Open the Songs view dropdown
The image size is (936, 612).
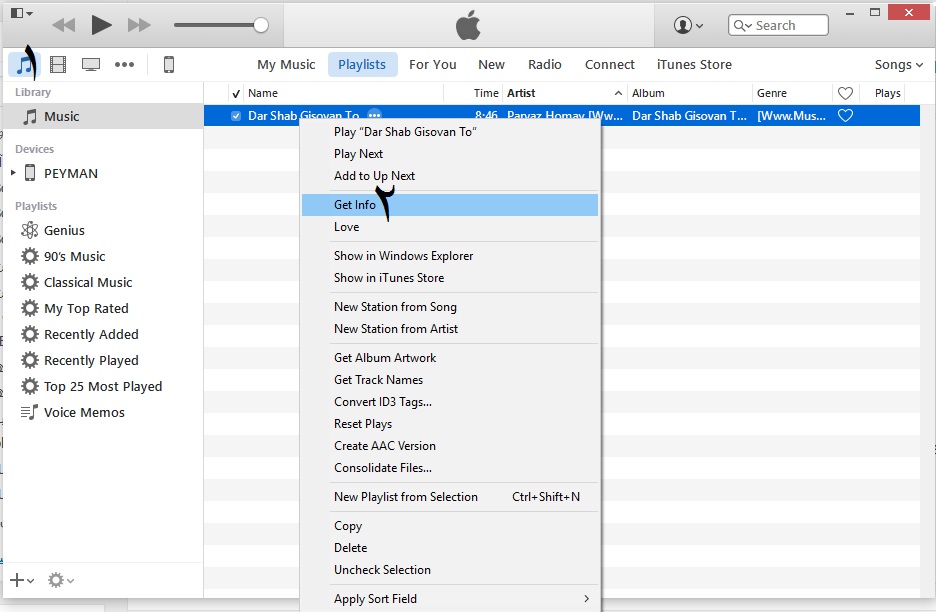(898, 64)
